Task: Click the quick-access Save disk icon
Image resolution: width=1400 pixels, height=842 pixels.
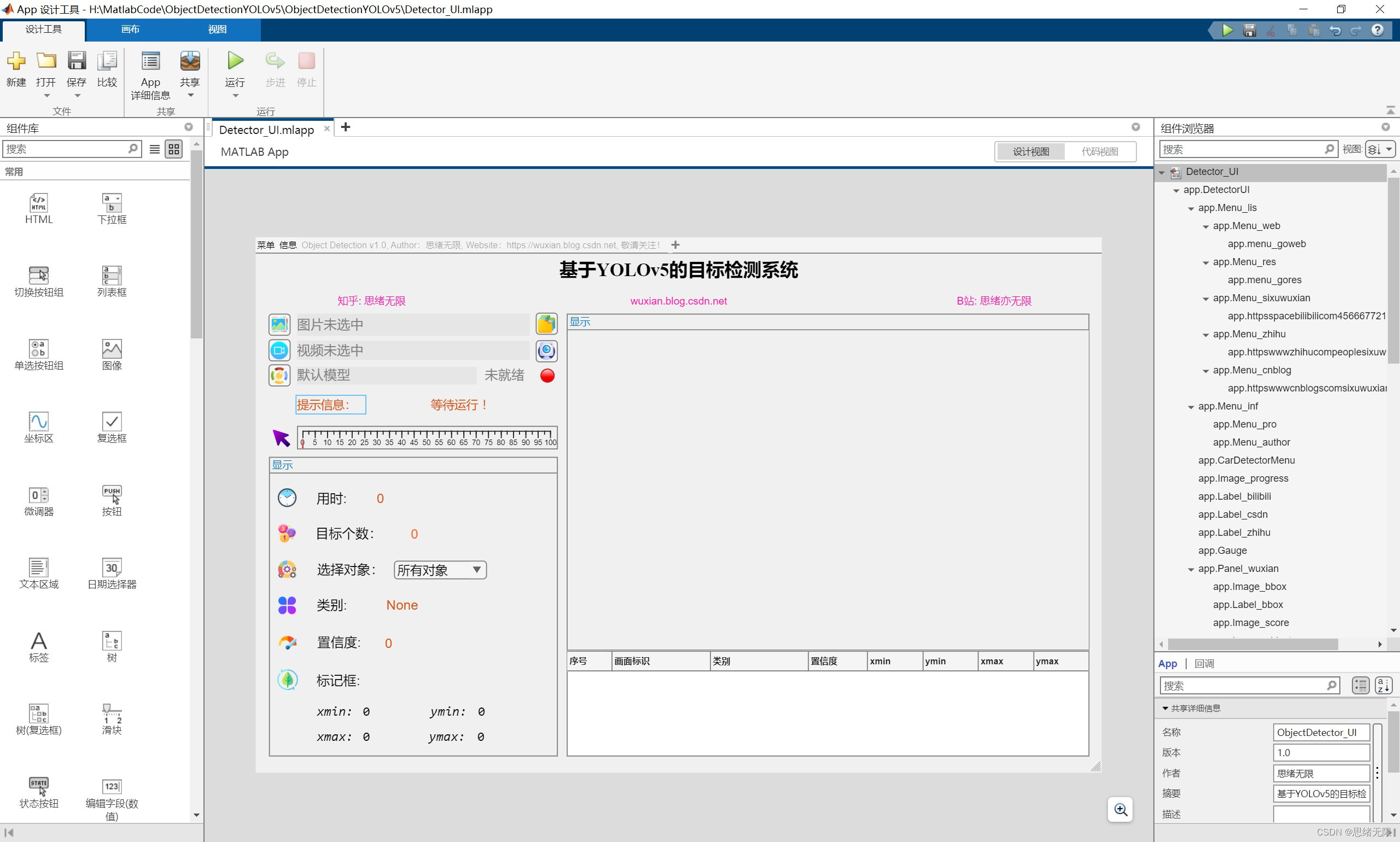Action: (x=1249, y=30)
